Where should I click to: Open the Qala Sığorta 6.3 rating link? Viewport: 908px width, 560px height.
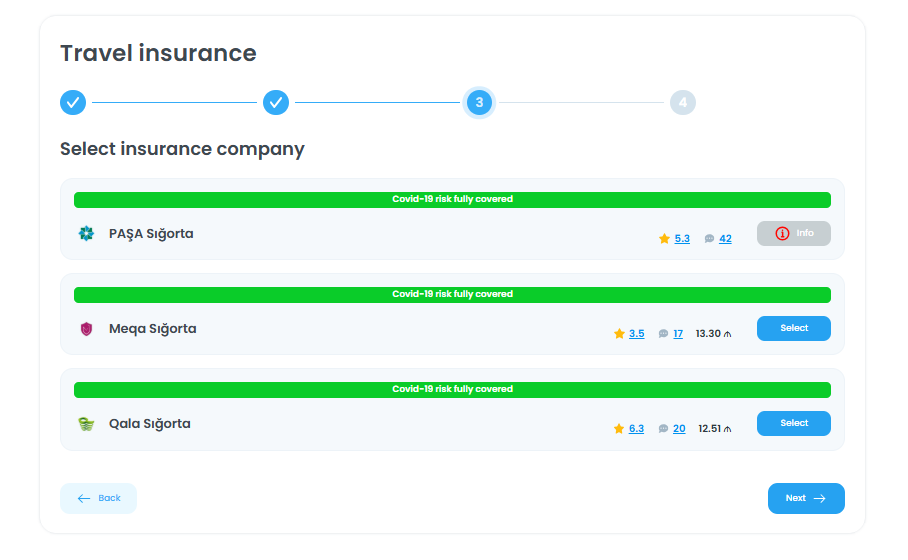point(637,429)
